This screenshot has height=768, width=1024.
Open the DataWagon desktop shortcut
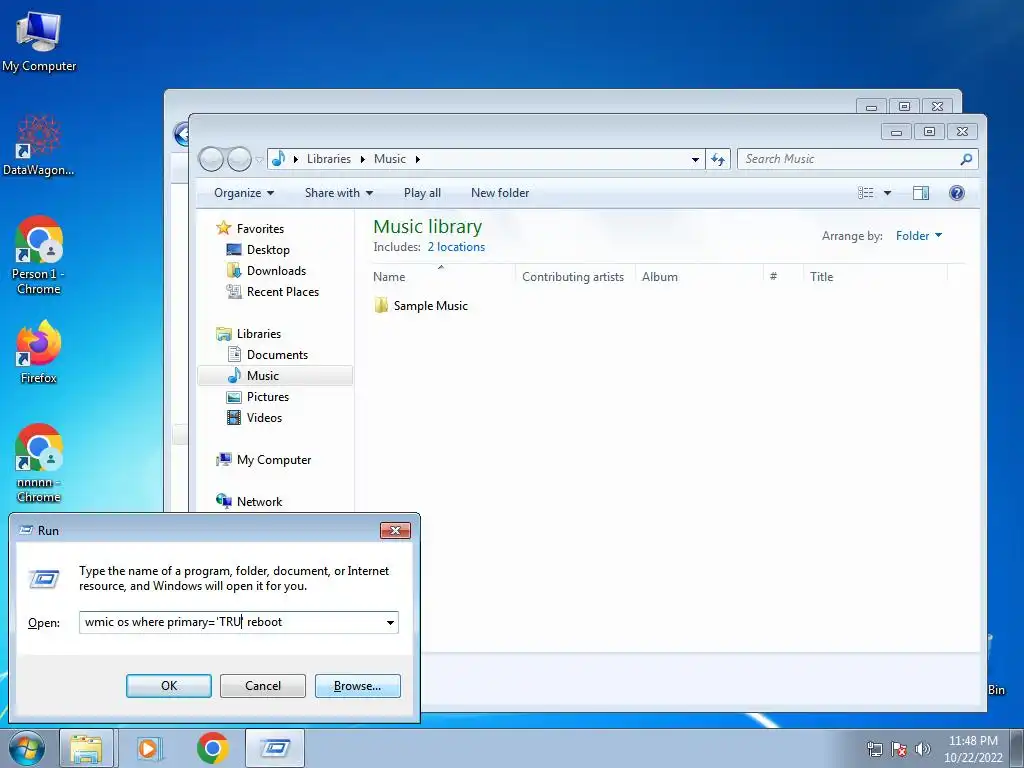[39, 146]
